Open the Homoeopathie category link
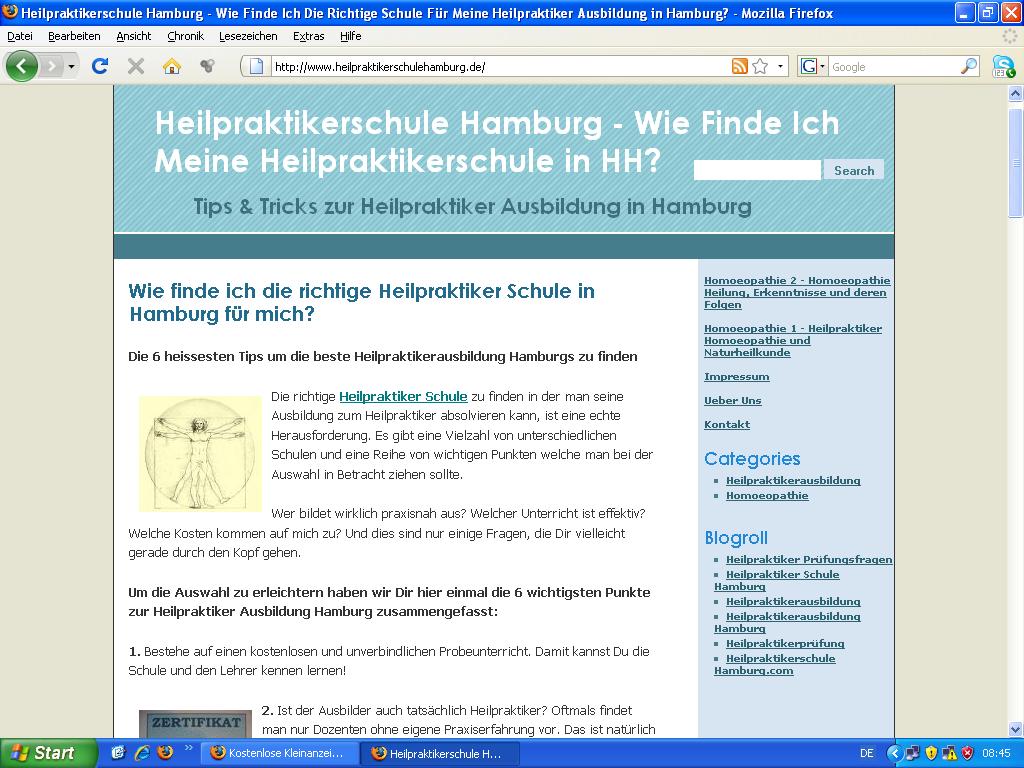 (767, 495)
